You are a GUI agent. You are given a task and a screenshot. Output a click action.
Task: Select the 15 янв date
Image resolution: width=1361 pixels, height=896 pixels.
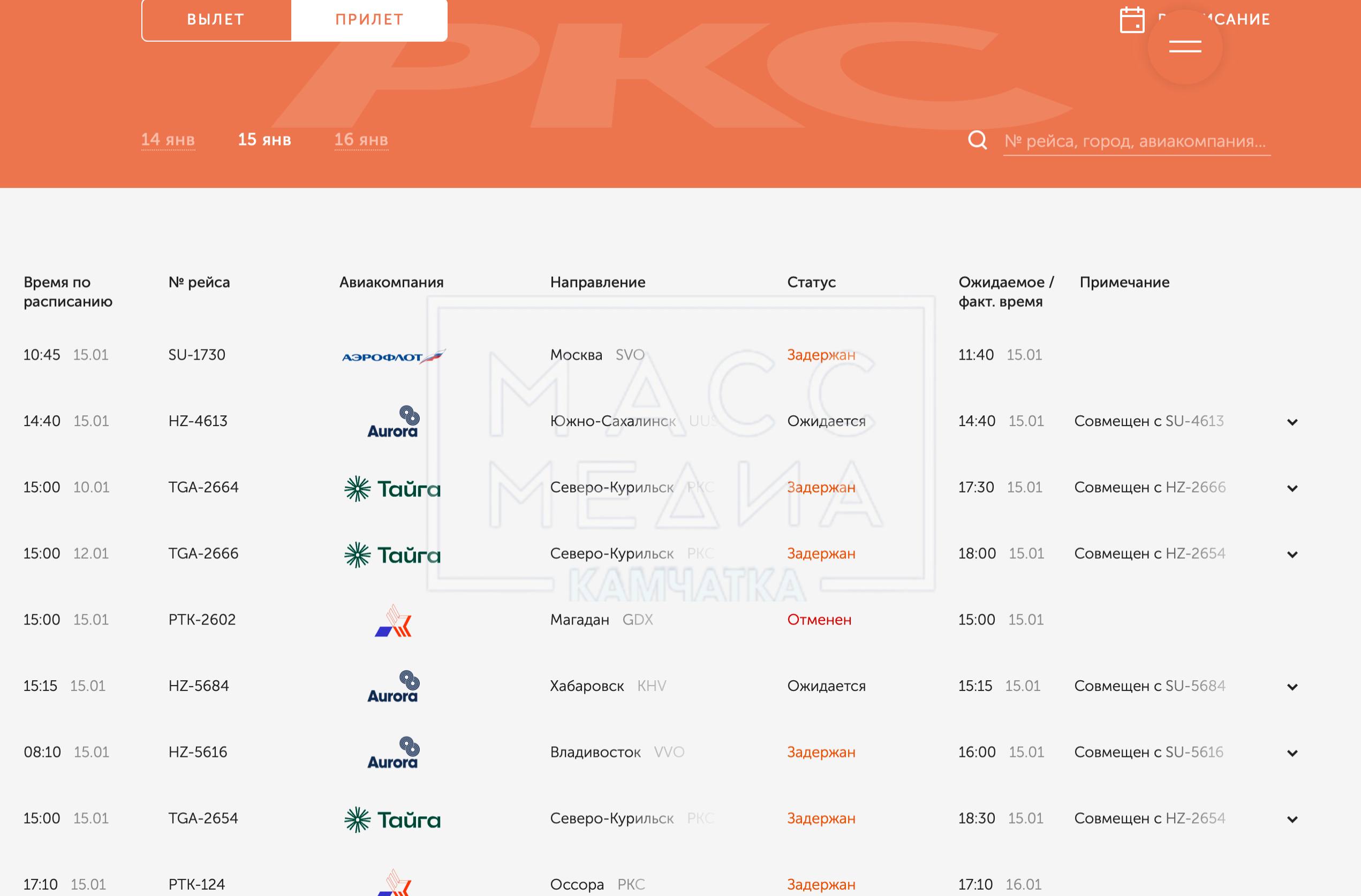(264, 140)
